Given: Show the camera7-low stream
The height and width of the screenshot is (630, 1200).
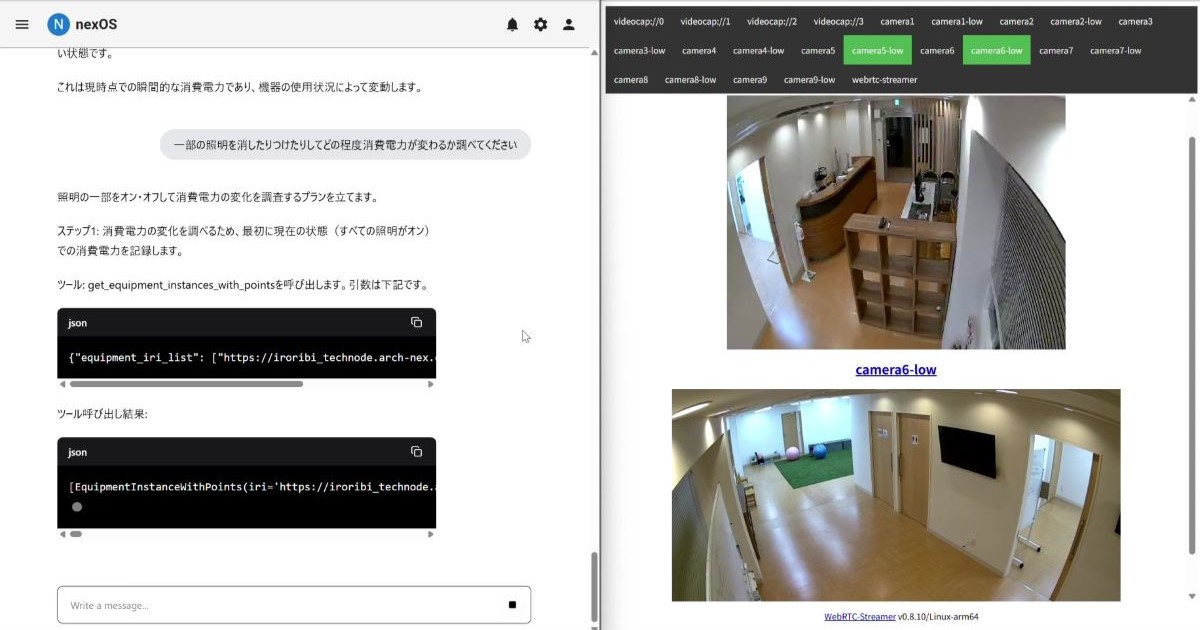Looking at the screenshot, I should (1116, 50).
